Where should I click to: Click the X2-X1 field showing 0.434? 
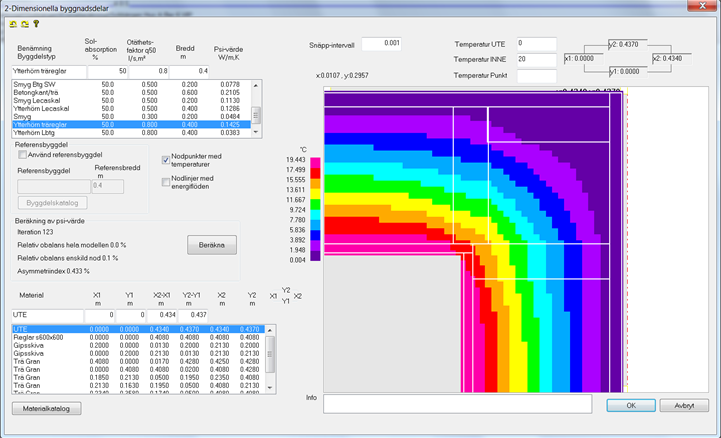click(162, 316)
